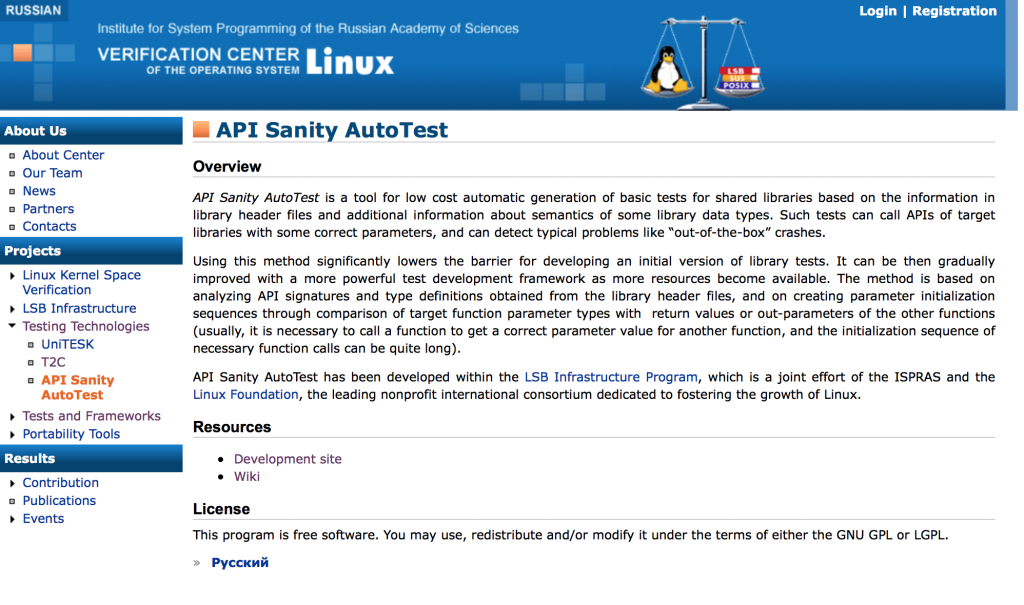This screenshot has height=605, width=1024.
Task: Click the Resources heading
Action: click(232, 427)
